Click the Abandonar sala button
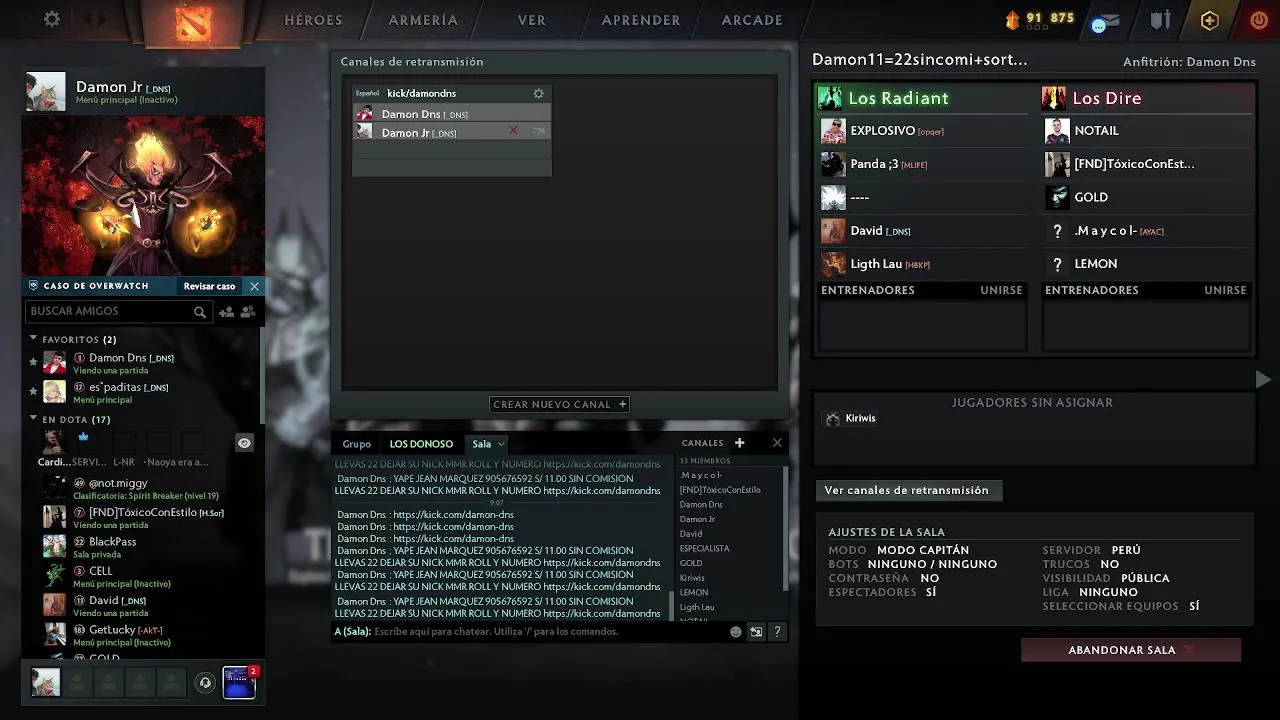The width and height of the screenshot is (1280, 720). (1131, 650)
